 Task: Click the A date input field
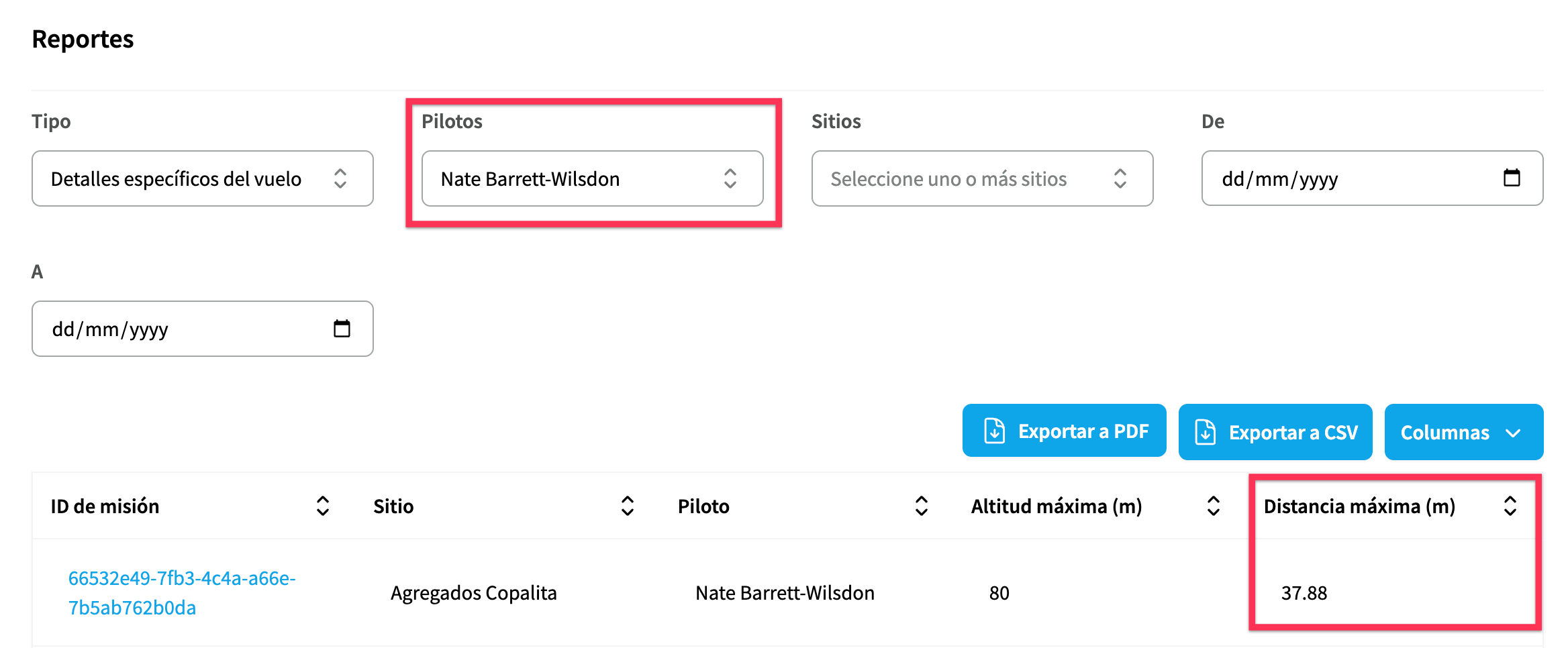pos(203,329)
